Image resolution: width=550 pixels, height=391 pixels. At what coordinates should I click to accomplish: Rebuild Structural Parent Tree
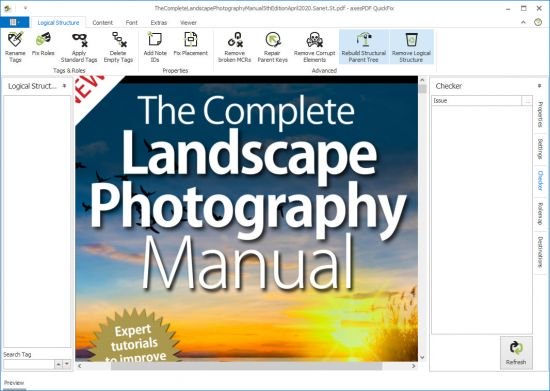(x=364, y=47)
